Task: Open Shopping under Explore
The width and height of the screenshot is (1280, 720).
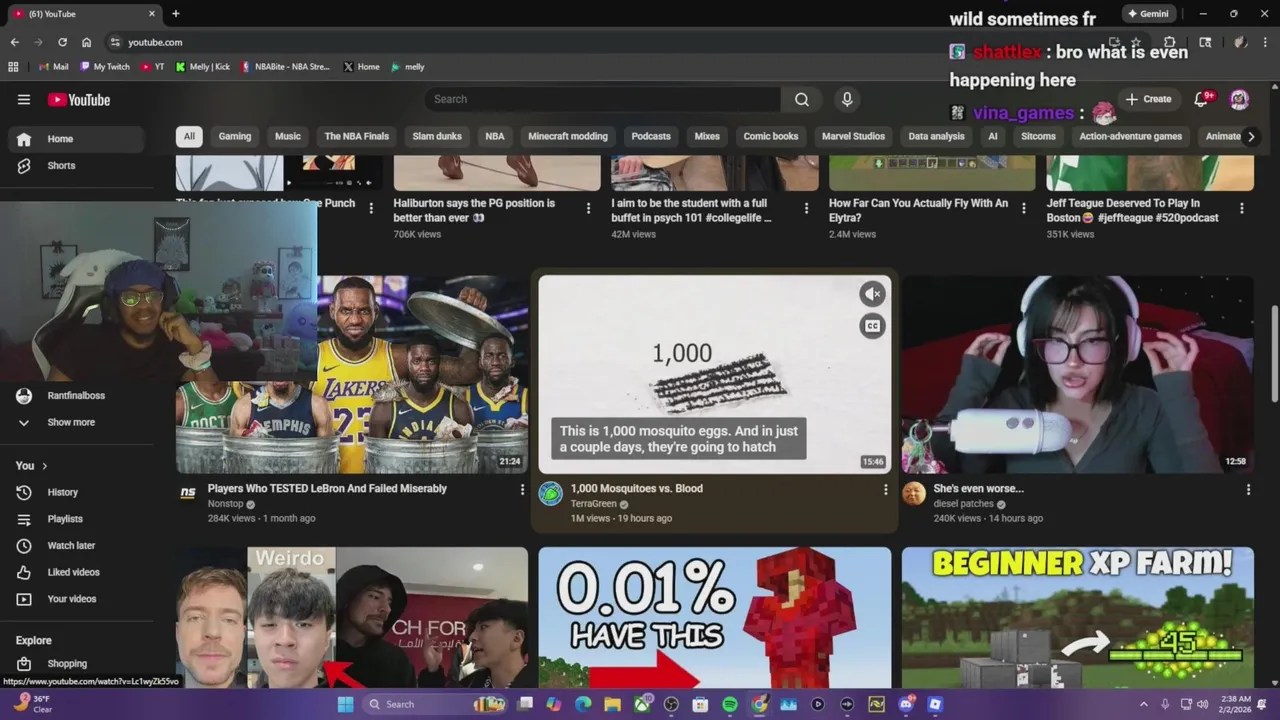Action: pos(78,663)
